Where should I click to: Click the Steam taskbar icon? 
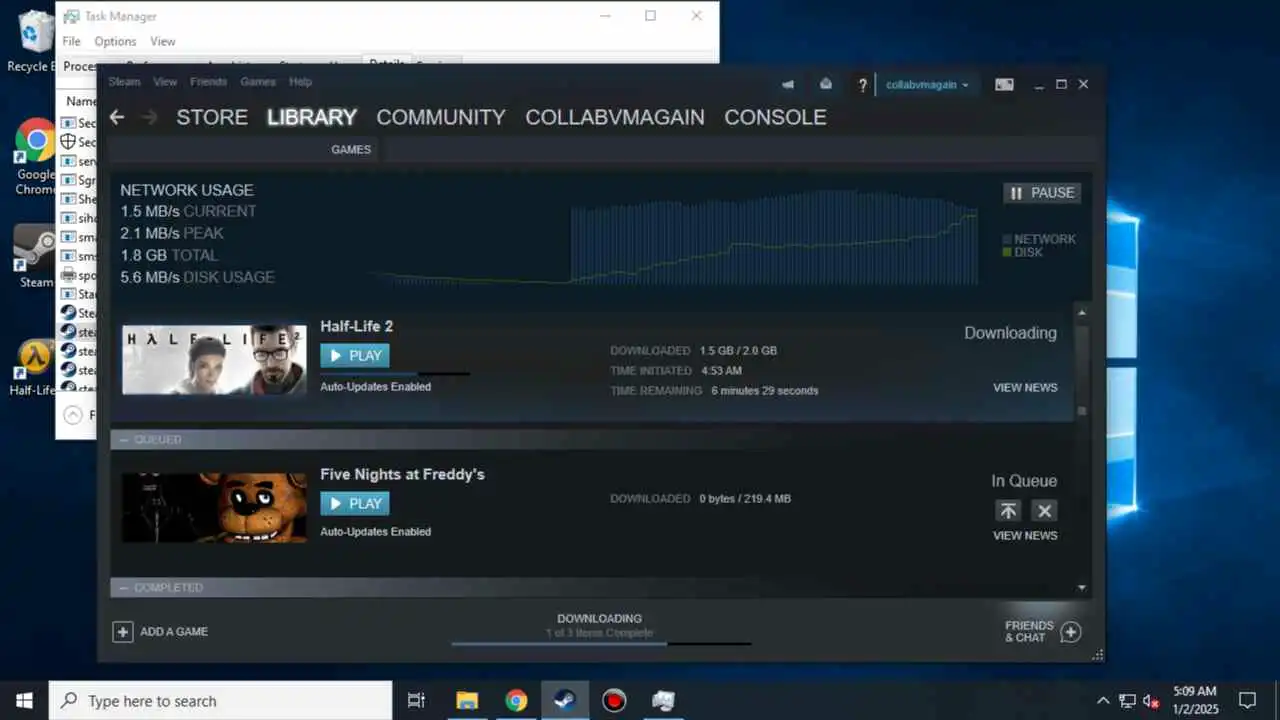[565, 701]
